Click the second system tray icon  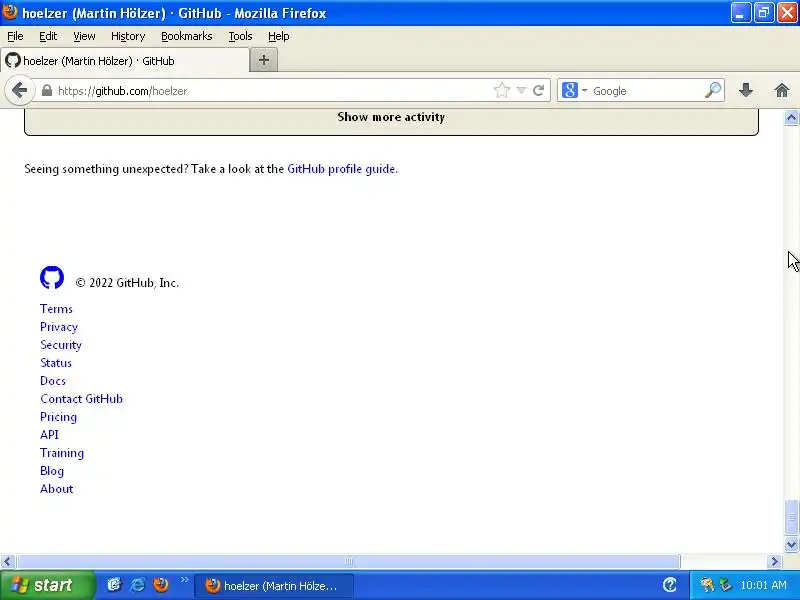point(725,585)
